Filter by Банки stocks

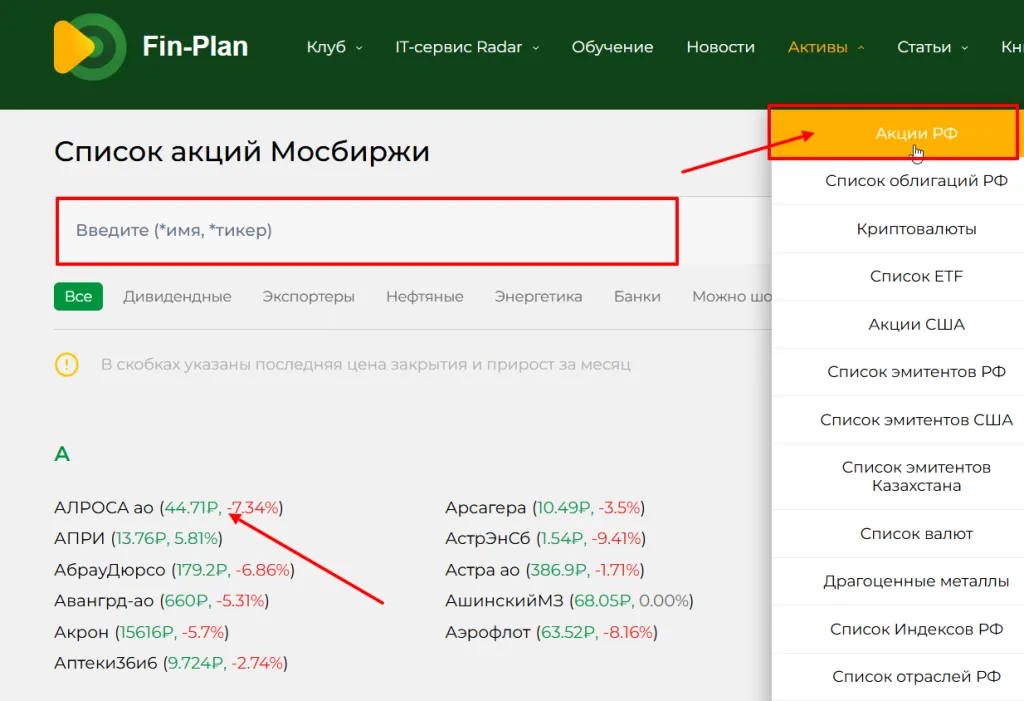click(637, 297)
